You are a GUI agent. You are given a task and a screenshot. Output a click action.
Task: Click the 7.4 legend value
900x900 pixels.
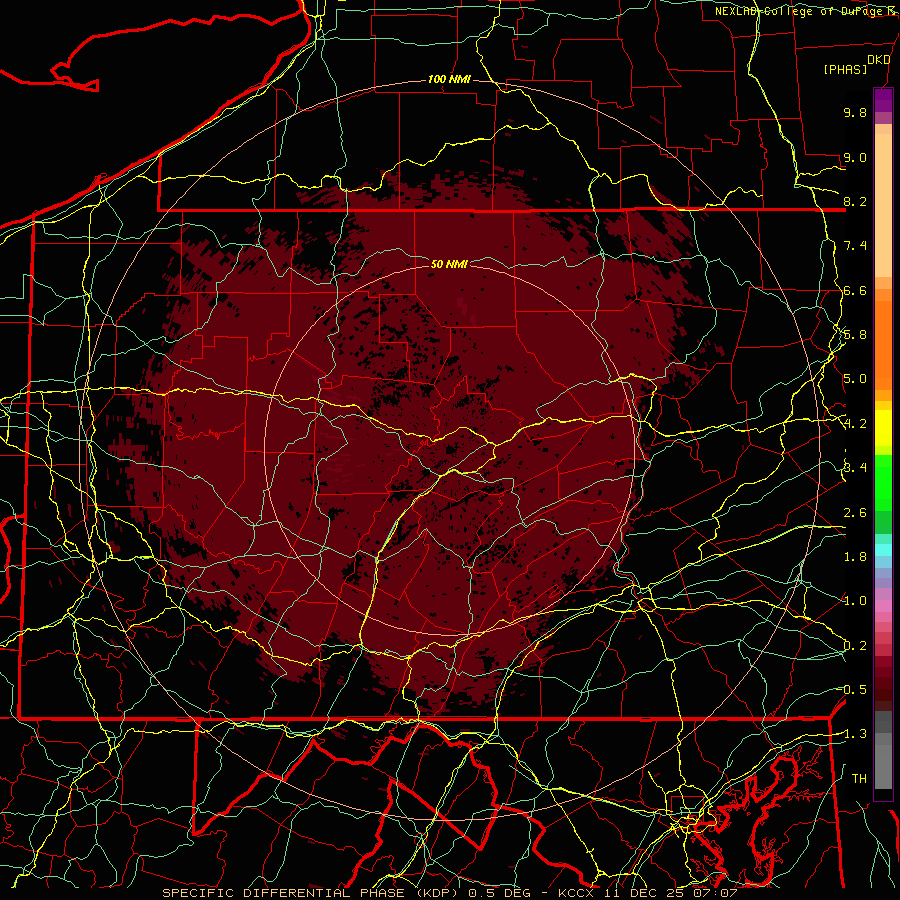[855, 246]
